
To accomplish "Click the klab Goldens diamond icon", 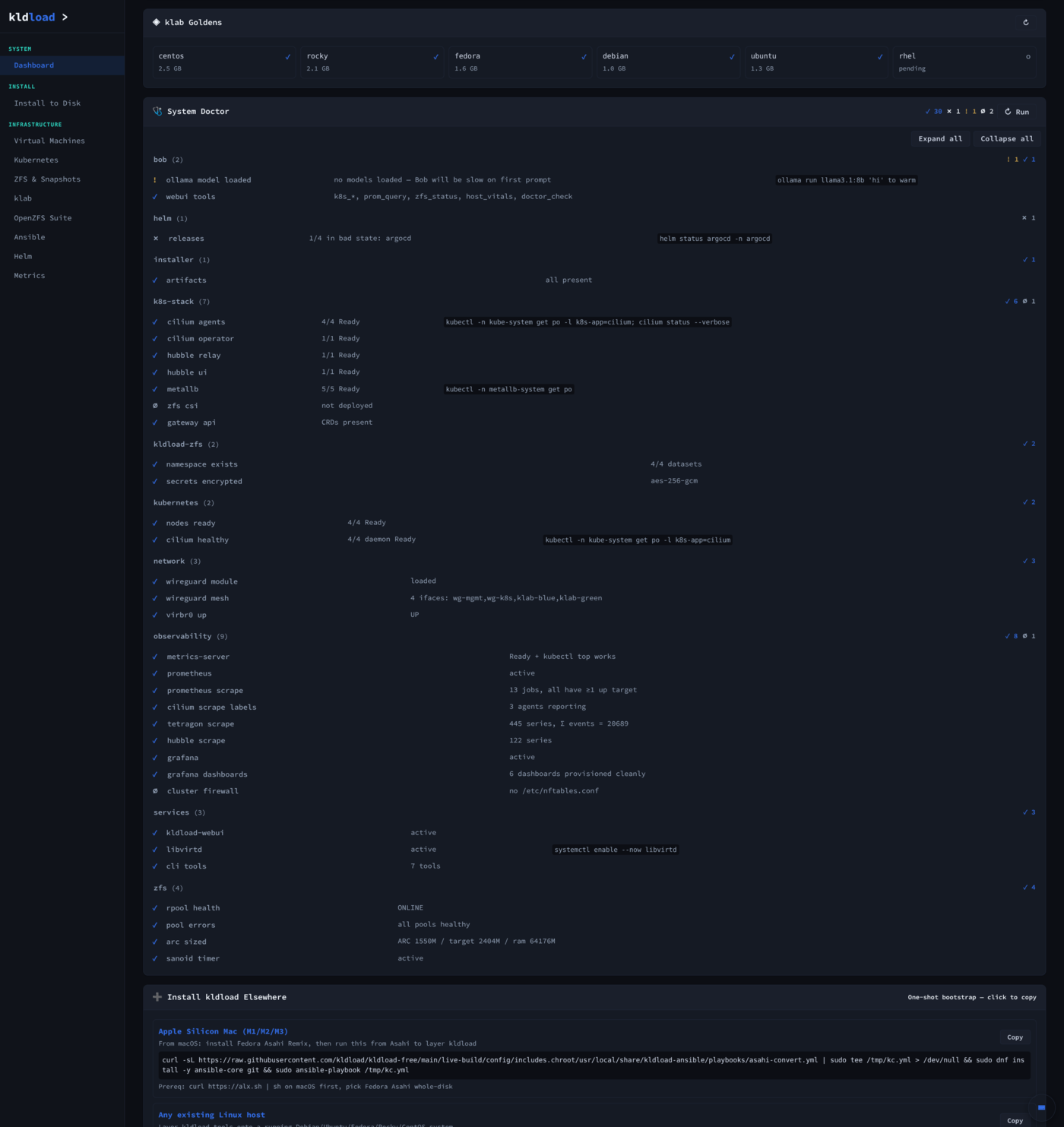I will (157, 22).
